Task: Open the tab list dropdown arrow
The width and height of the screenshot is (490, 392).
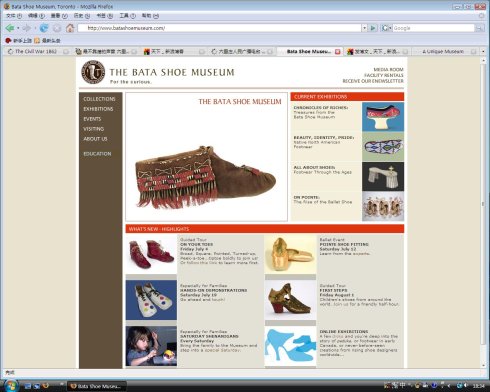Action: coord(483,51)
